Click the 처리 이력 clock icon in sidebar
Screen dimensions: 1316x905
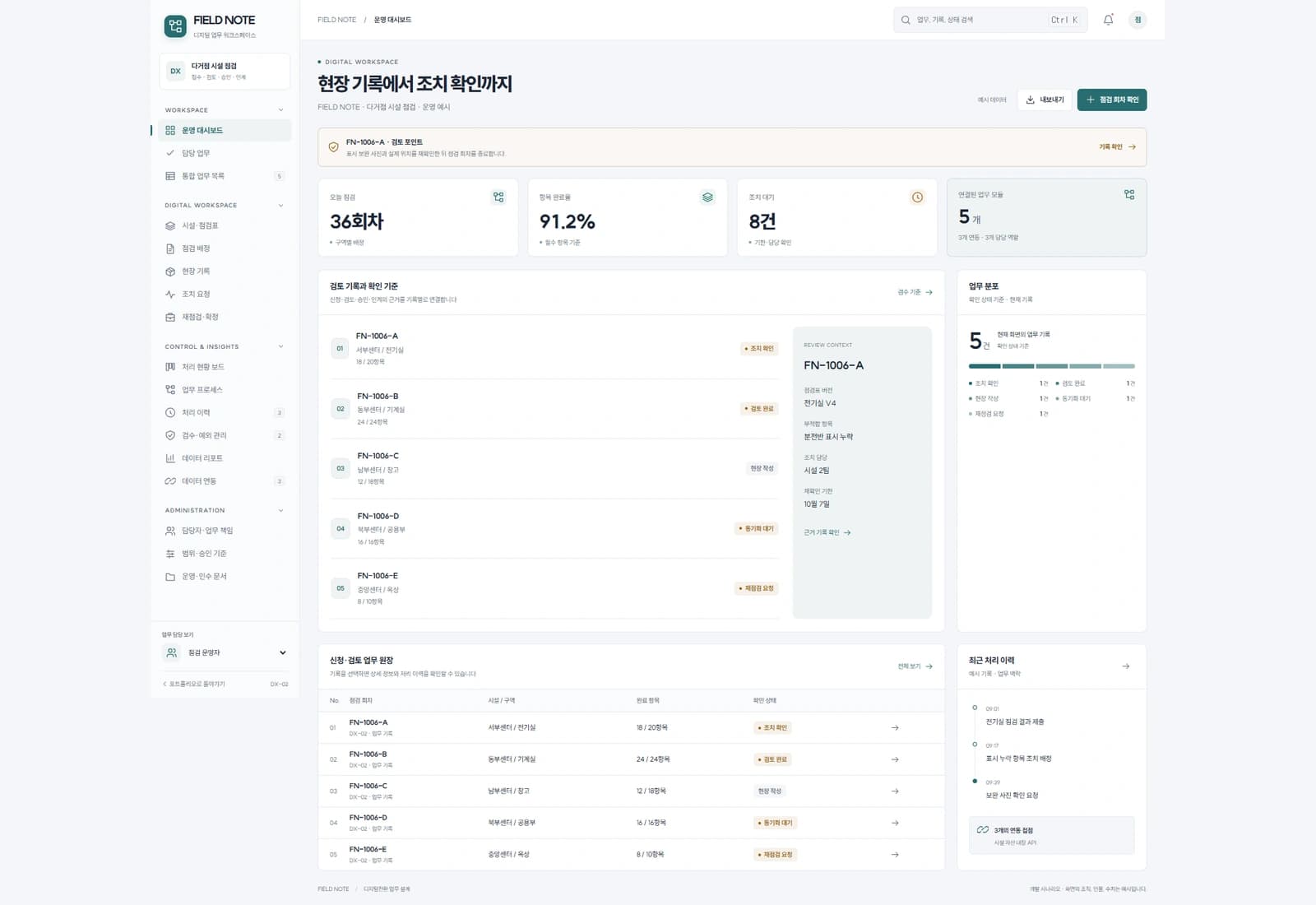170,412
